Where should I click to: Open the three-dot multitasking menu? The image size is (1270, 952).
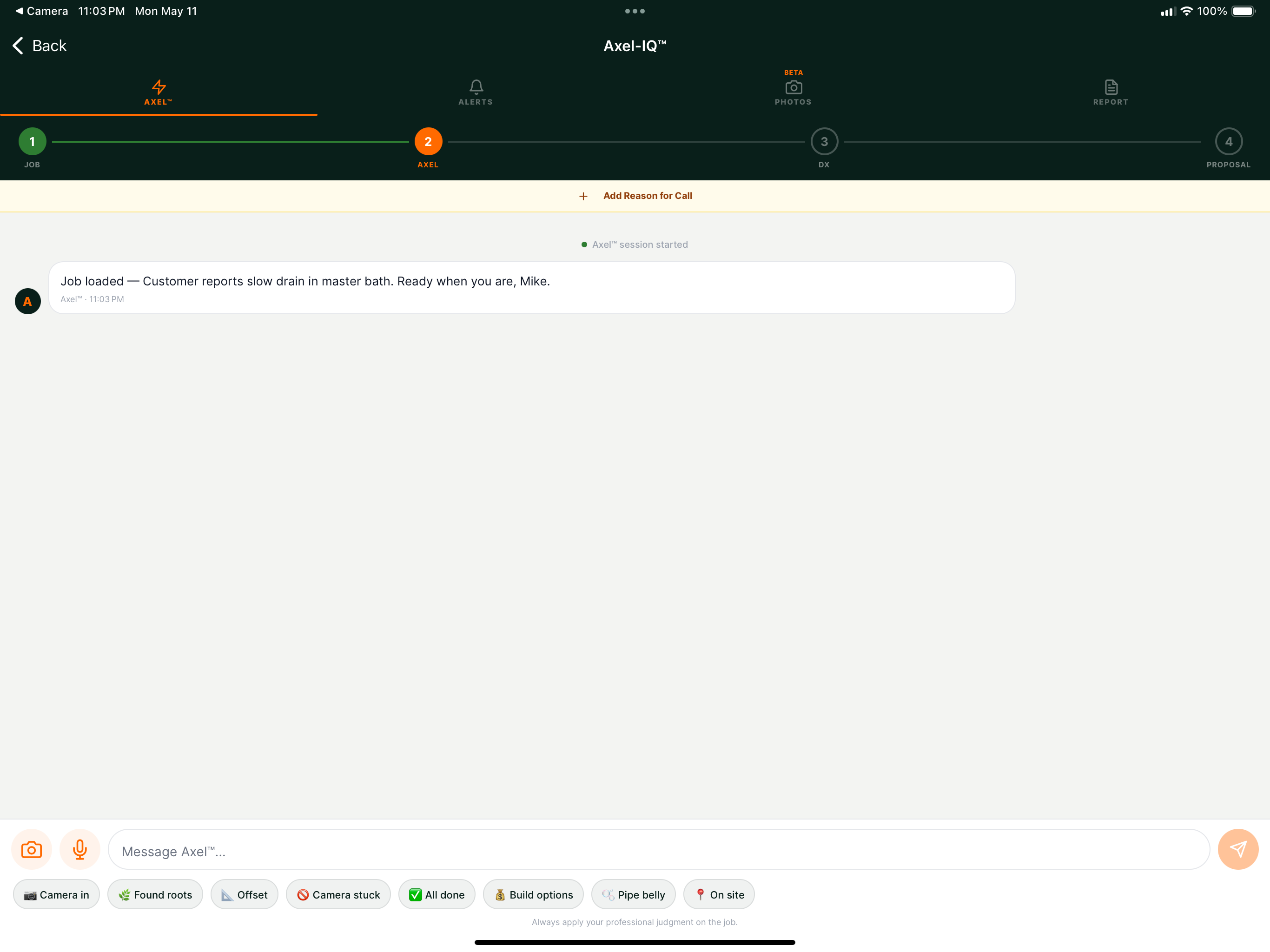(635, 11)
